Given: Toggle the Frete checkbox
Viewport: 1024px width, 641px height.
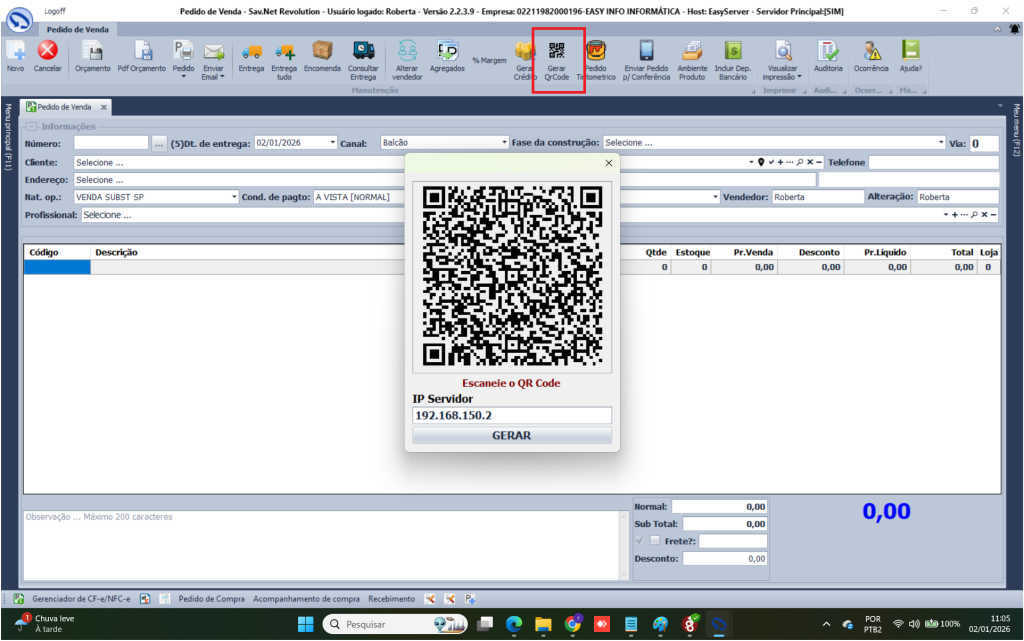Looking at the screenshot, I should (655, 541).
